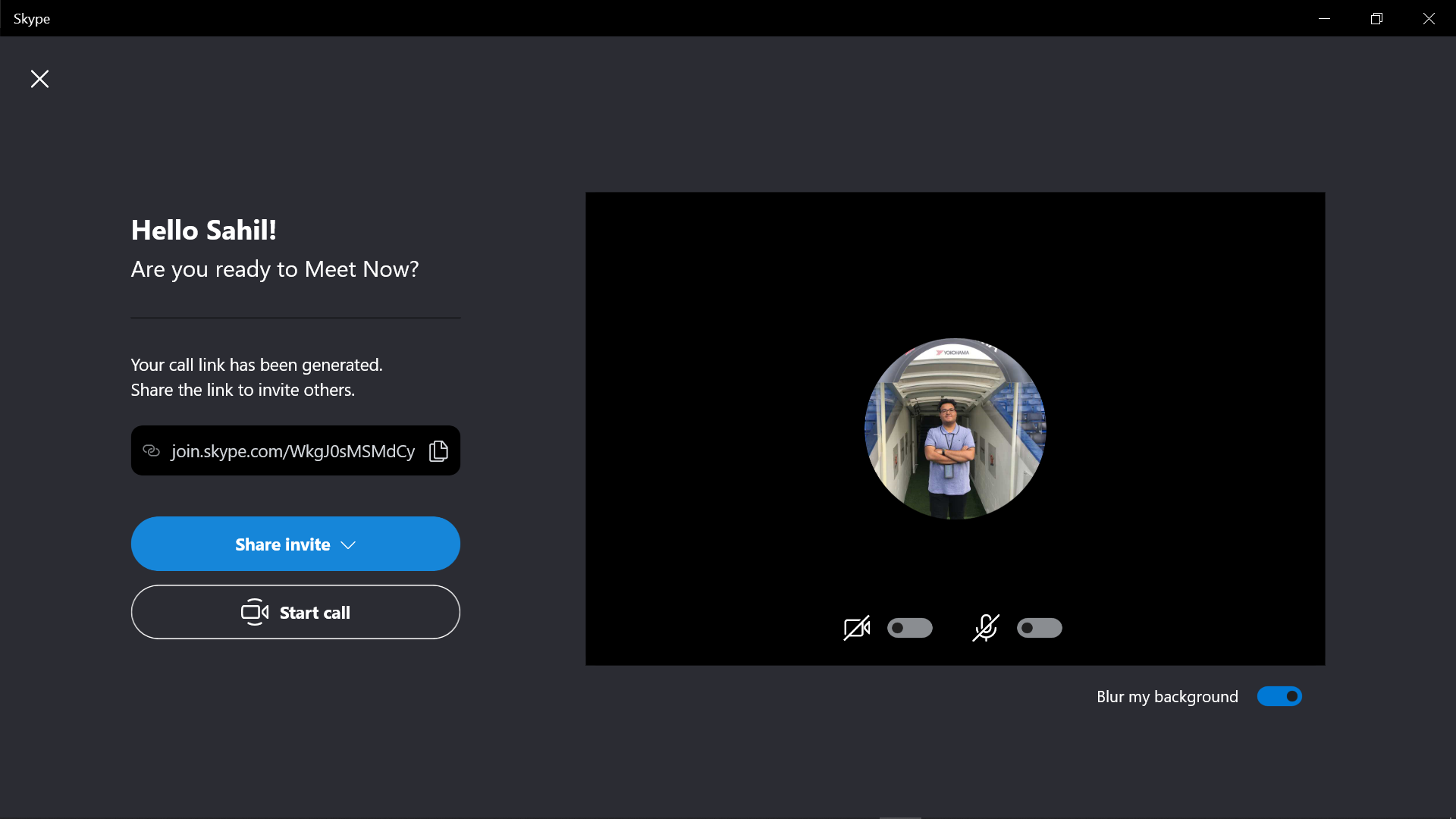Select the join.skype.com link text
Image resolution: width=1456 pixels, height=819 pixels.
293,451
